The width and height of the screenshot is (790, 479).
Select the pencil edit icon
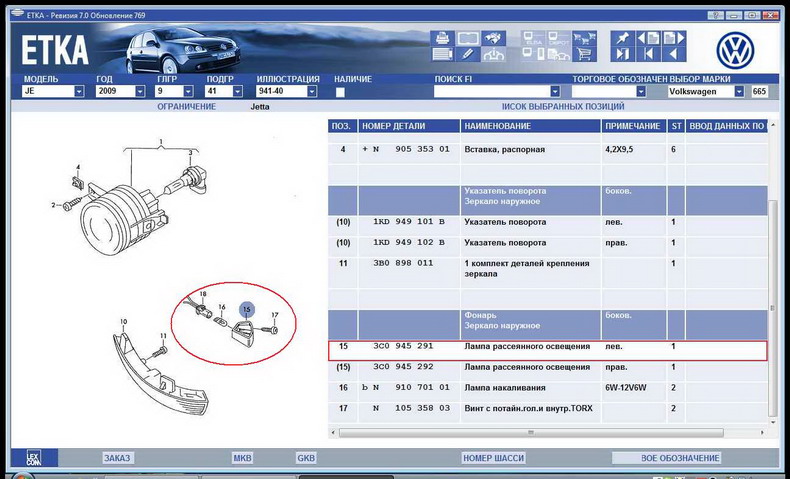pos(468,54)
